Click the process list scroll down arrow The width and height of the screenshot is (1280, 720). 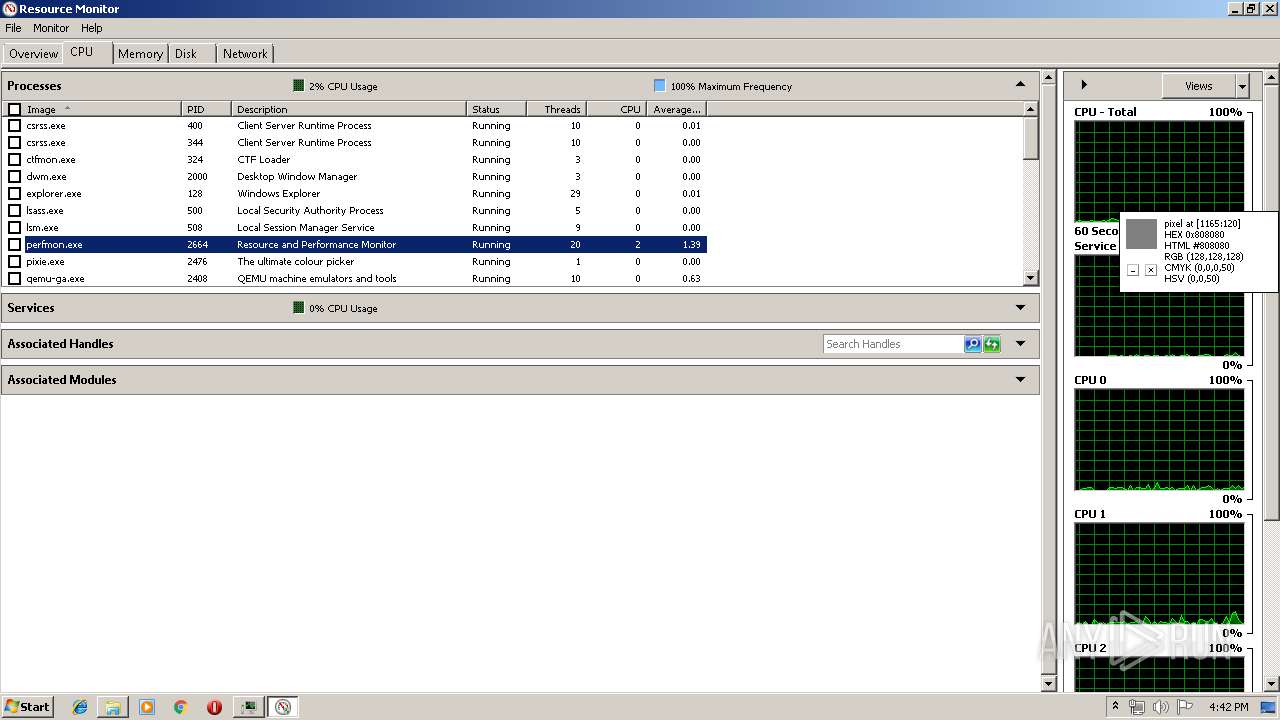[x=1031, y=278]
